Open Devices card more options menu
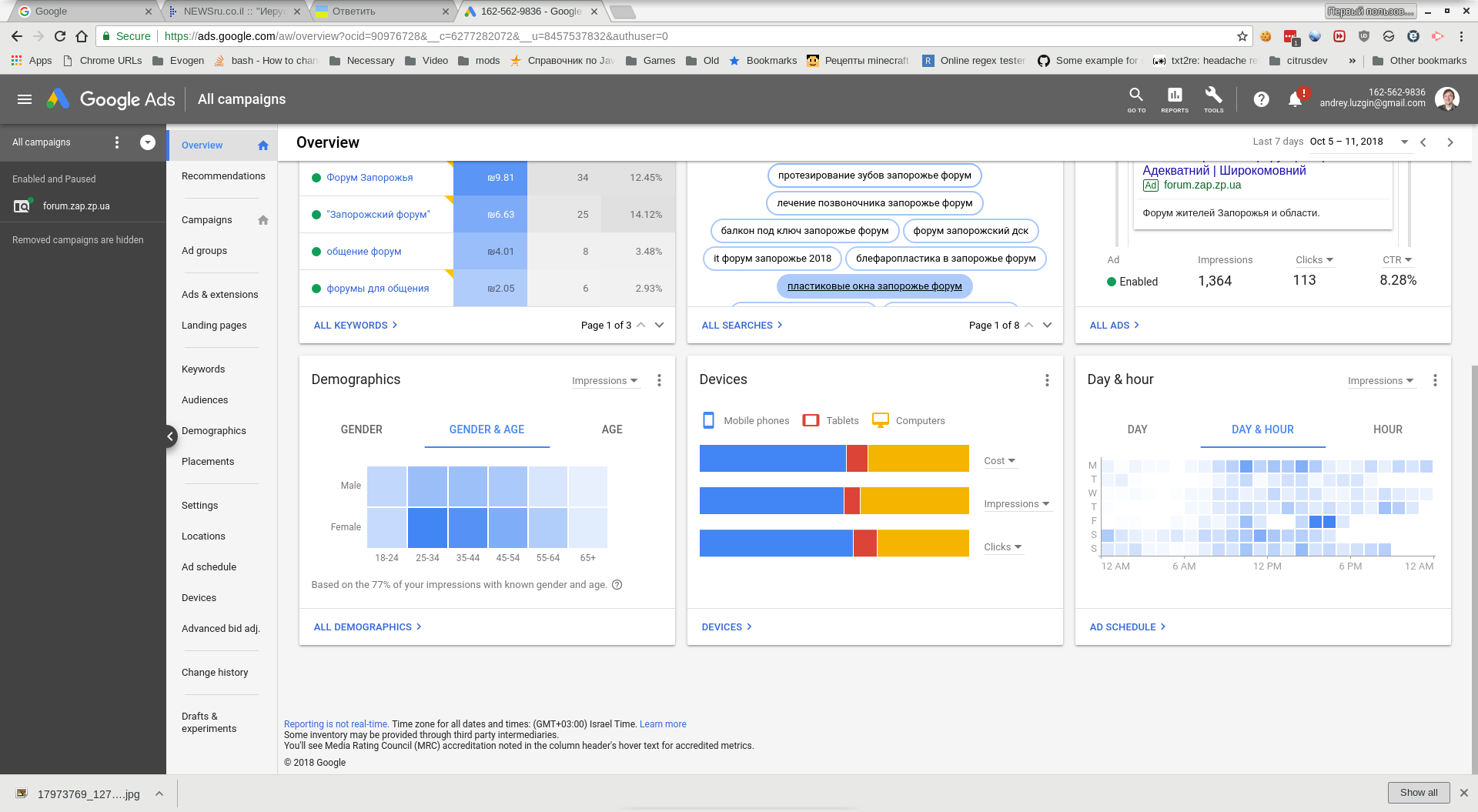Image resolution: width=1478 pixels, height=812 pixels. coord(1047,380)
